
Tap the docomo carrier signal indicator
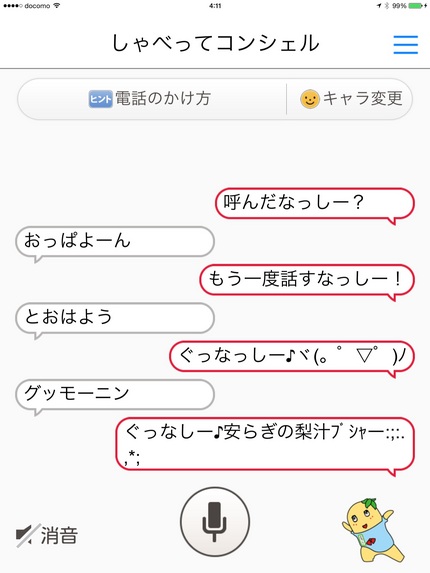(x=31, y=6)
